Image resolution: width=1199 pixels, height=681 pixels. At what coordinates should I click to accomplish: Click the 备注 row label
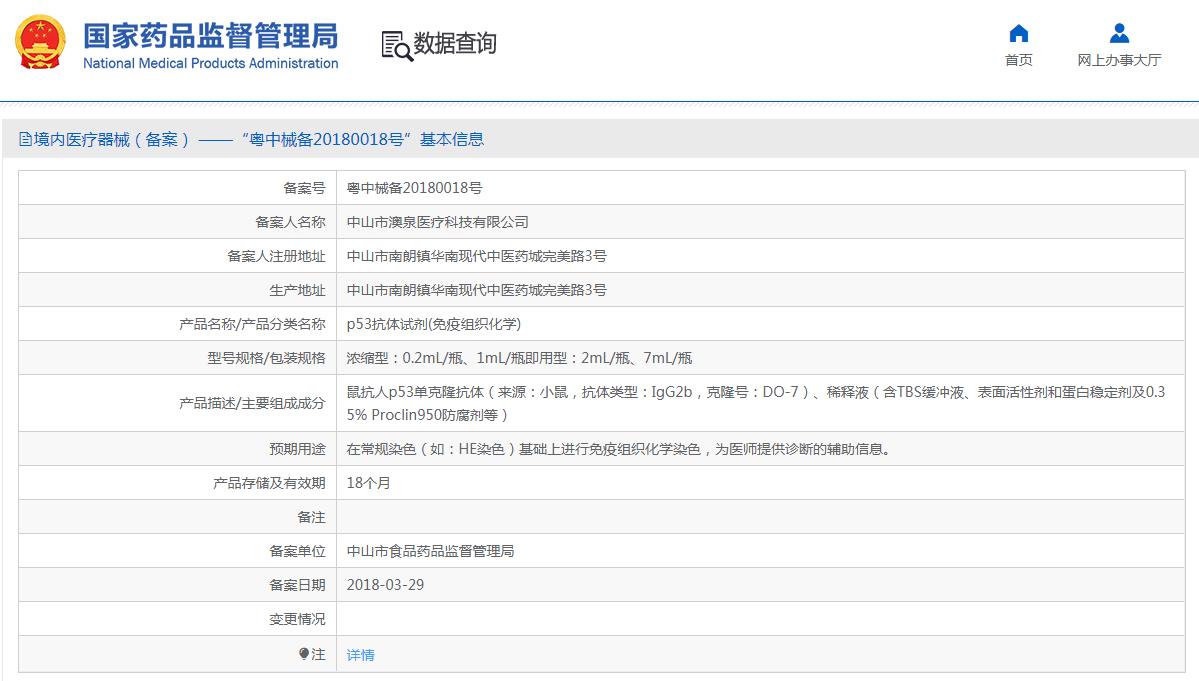(311, 517)
